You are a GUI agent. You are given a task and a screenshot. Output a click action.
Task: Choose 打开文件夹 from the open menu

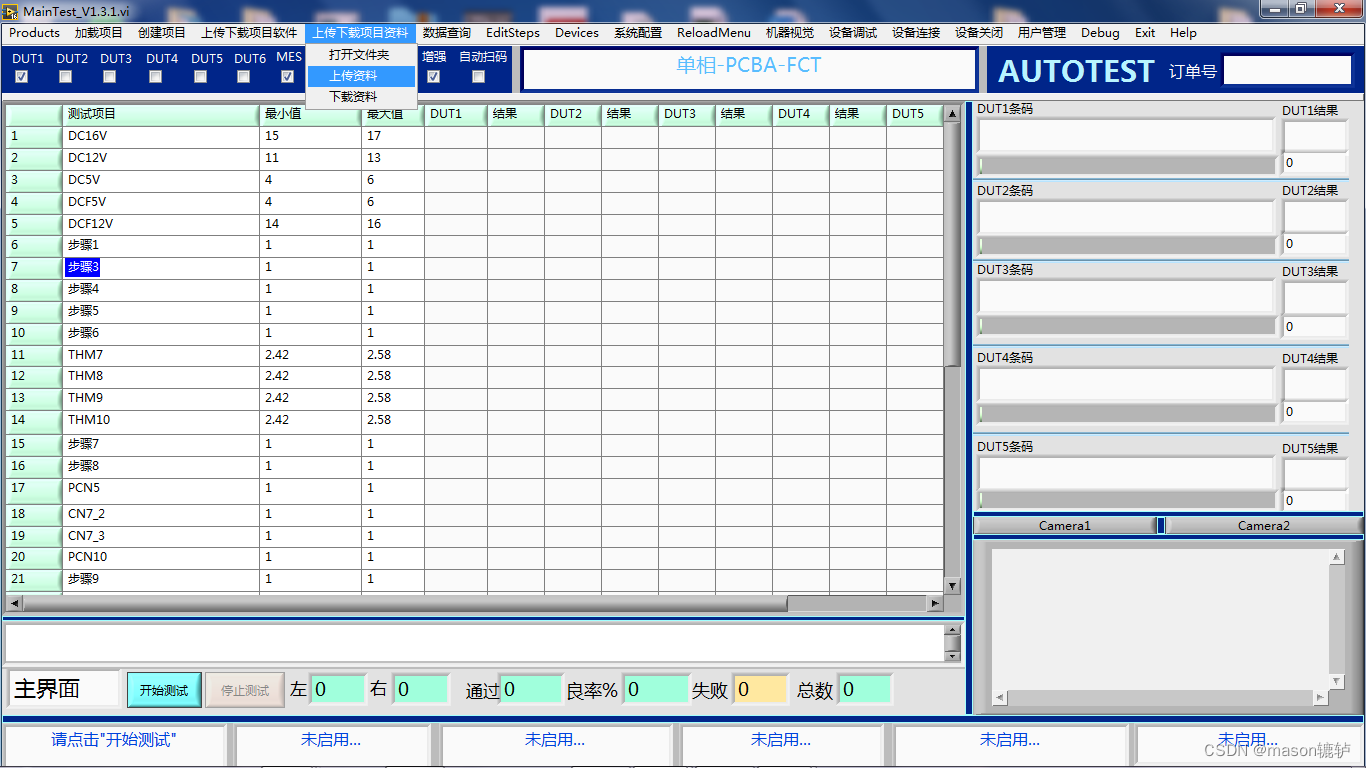[x=361, y=55]
